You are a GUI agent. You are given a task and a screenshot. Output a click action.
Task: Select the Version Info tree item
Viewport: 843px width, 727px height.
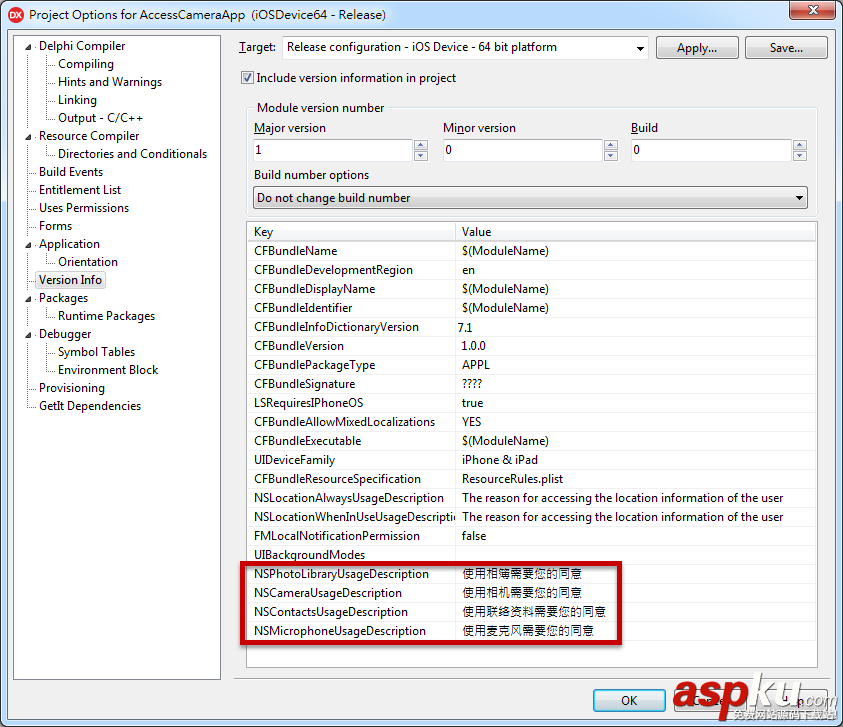point(70,280)
